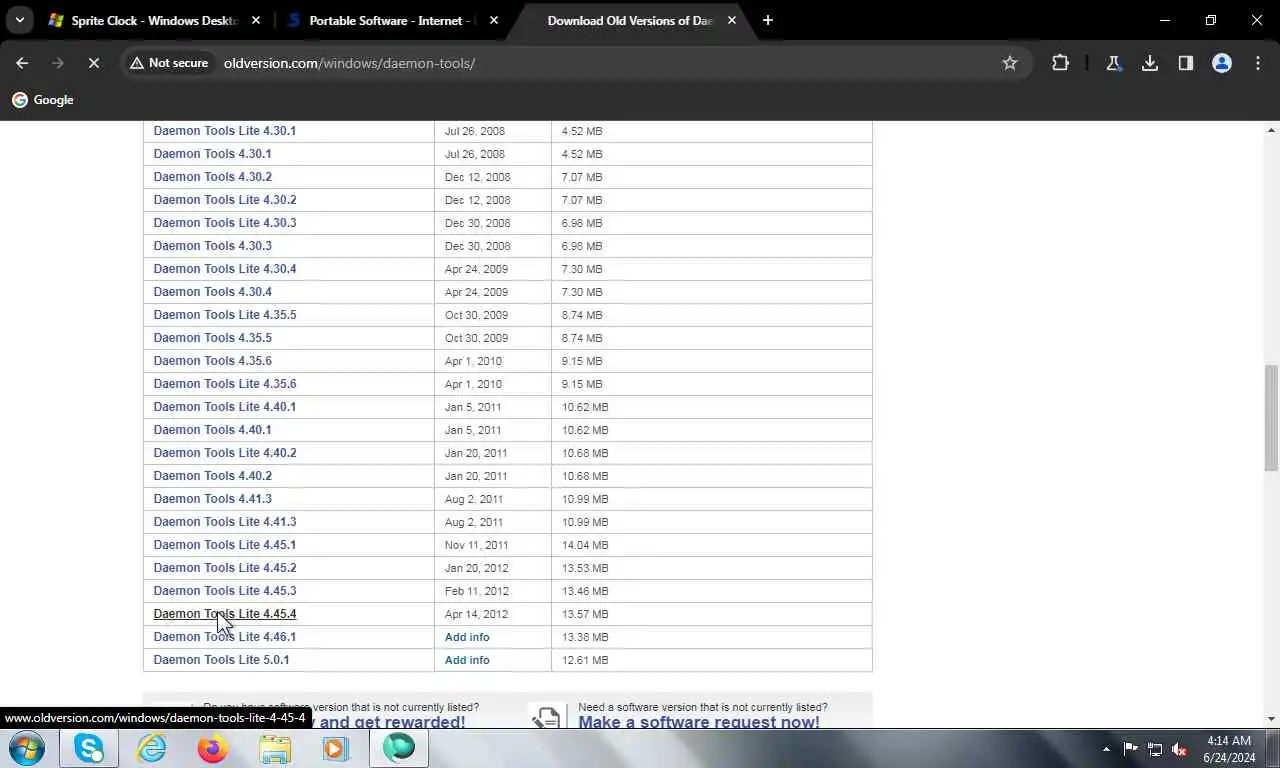The image size is (1280, 768).
Task: Open Skype from the taskbar
Action: click(89, 748)
